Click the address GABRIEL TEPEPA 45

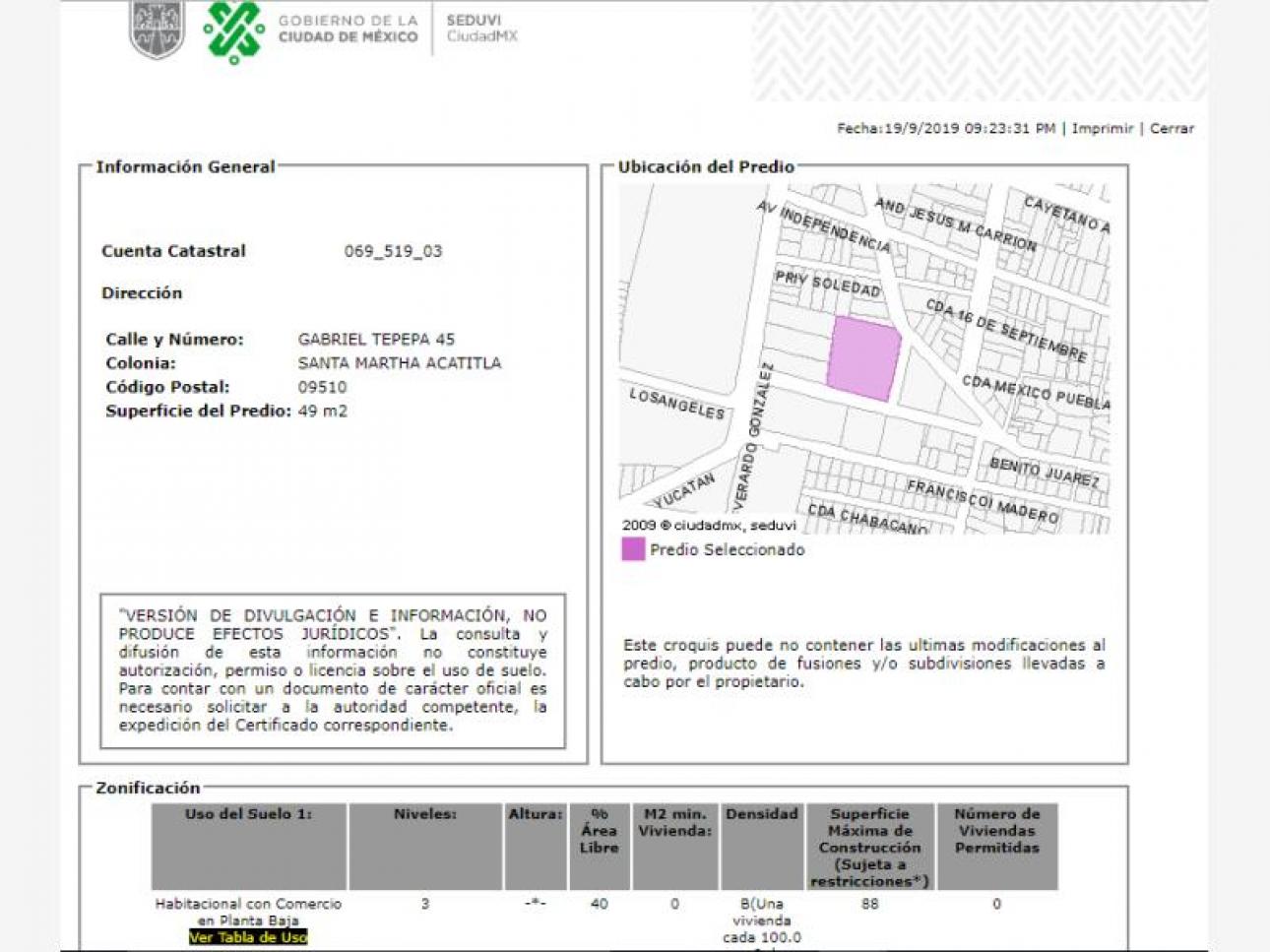tap(376, 339)
